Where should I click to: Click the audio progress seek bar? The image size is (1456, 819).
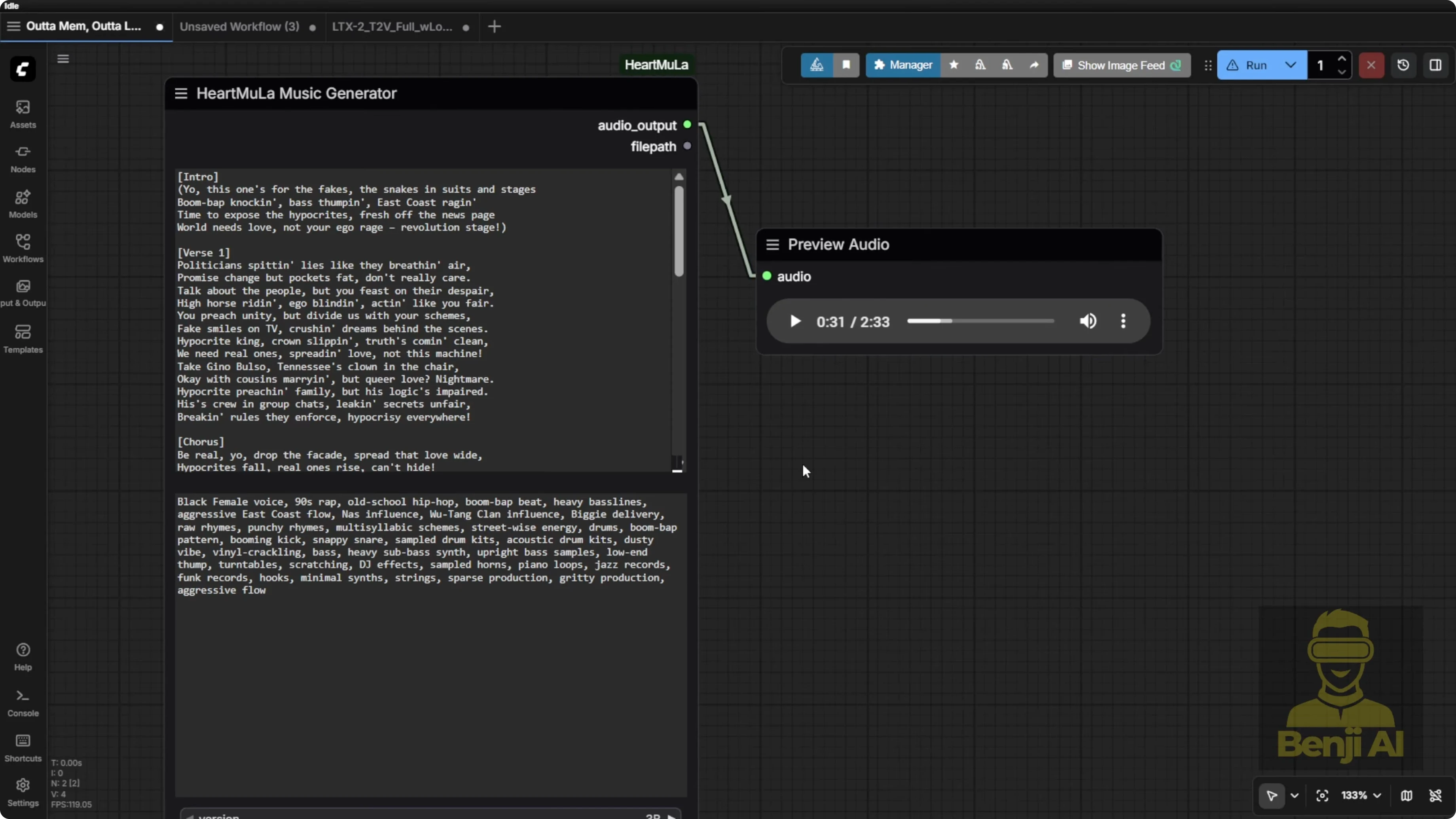pyautogui.click(x=980, y=321)
